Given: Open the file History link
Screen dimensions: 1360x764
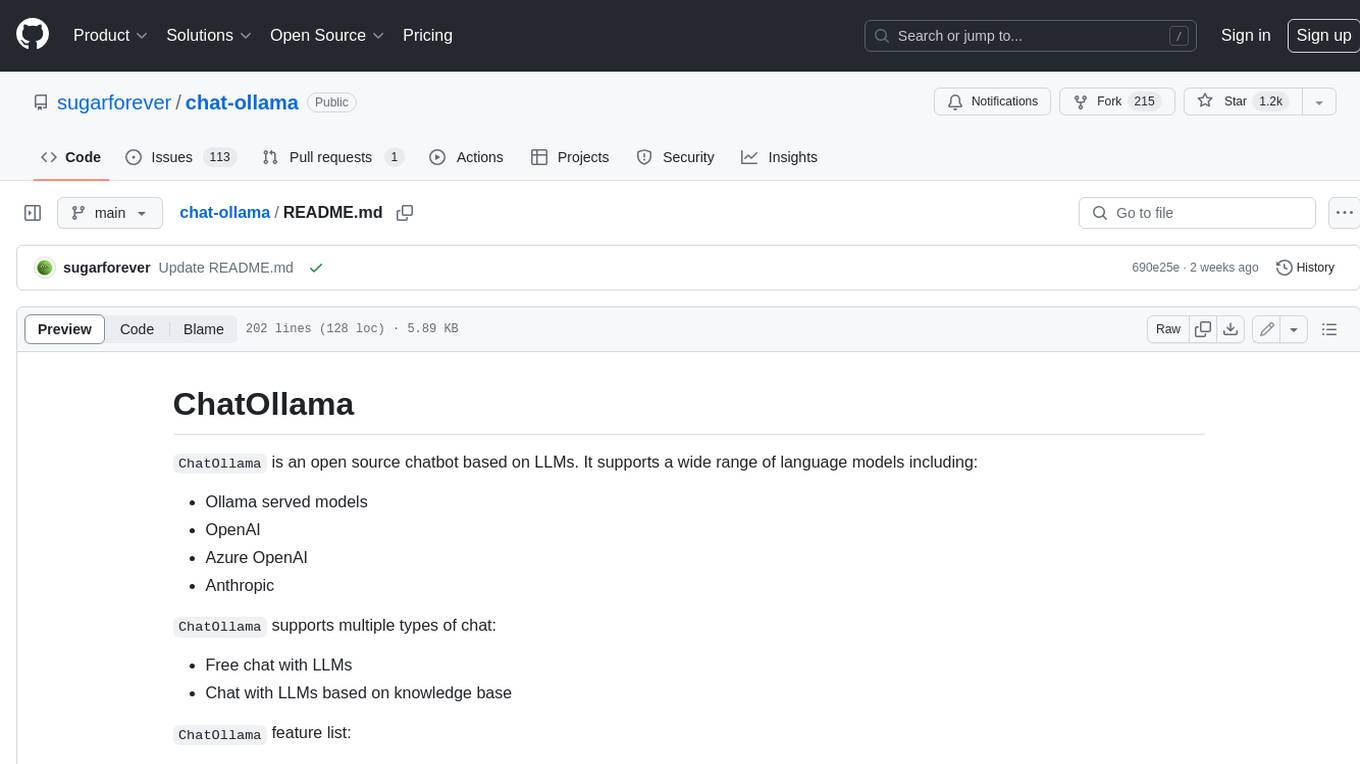Looking at the screenshot, I should click(1305, 268).
